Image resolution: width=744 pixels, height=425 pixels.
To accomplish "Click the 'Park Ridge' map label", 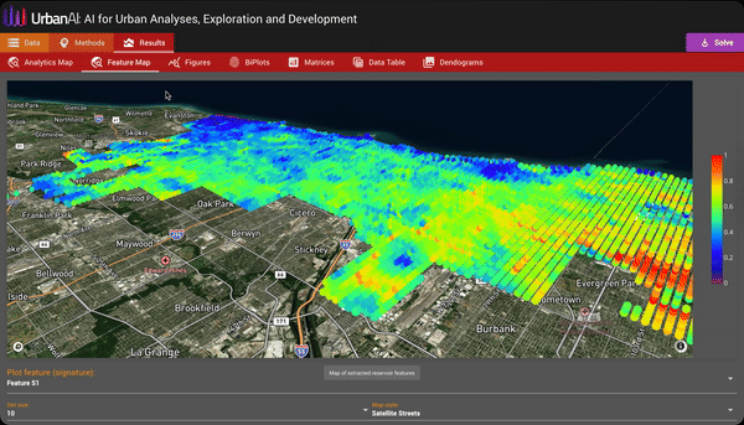I will [x=41, y=164].
